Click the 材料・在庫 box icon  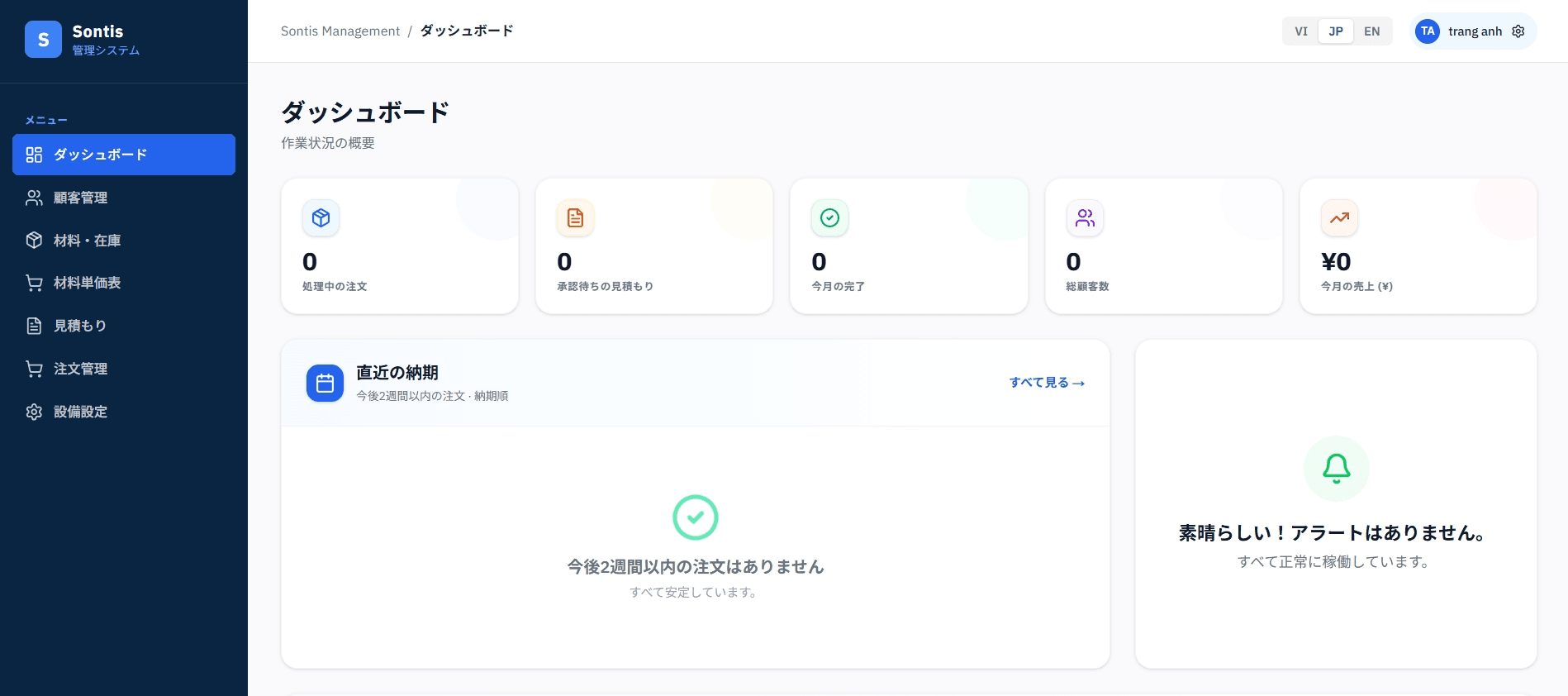coord(34,241)
